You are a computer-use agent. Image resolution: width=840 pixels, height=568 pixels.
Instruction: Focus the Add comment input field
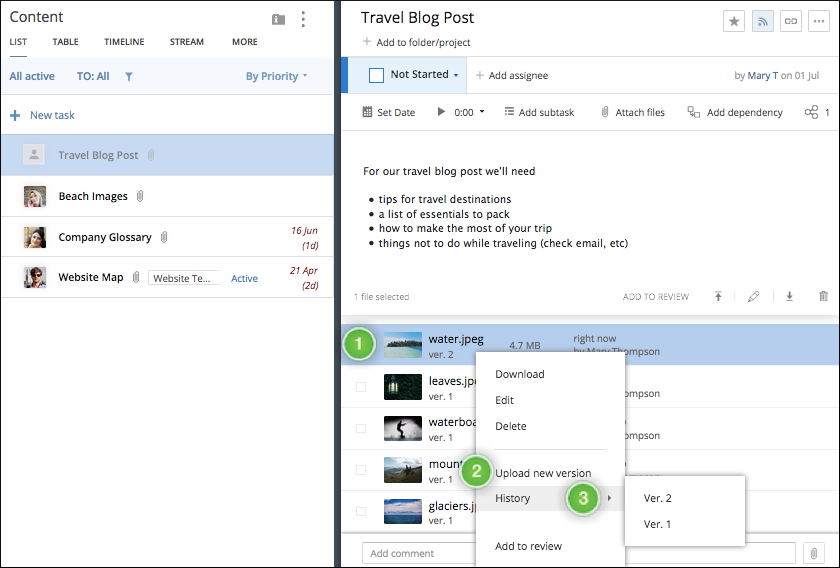pos(578,553)
